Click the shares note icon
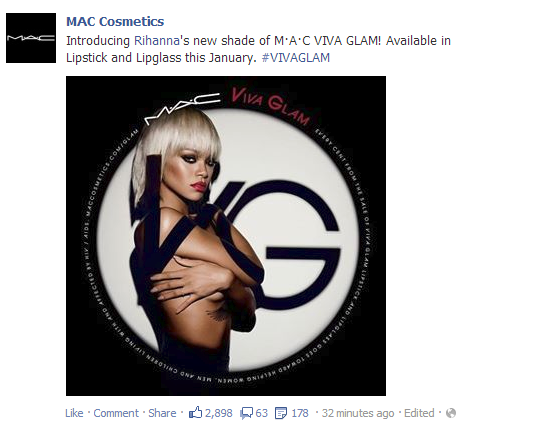 281,413
